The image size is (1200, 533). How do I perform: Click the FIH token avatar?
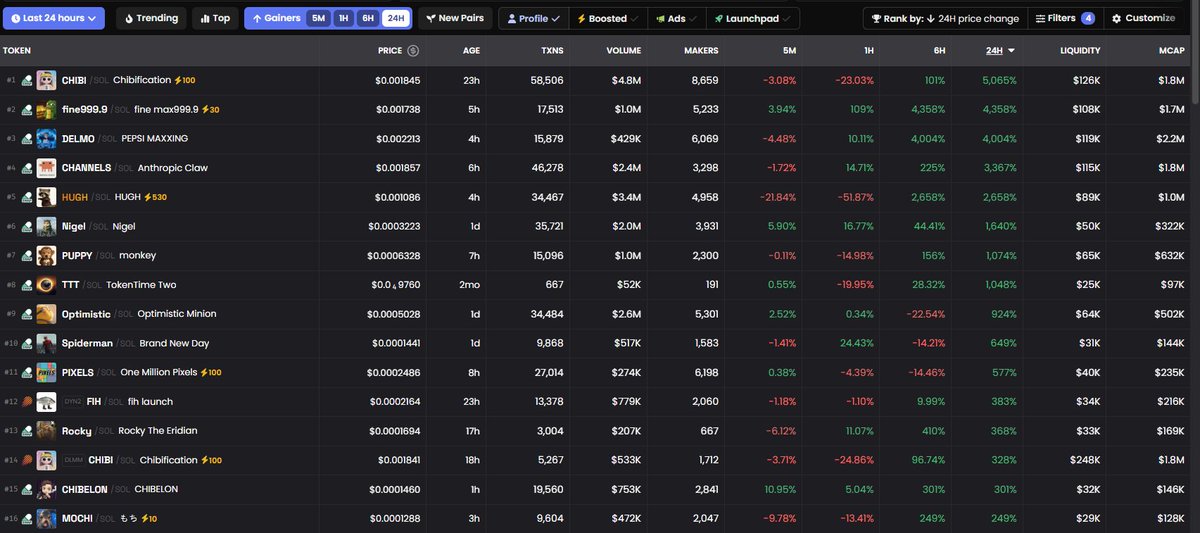click(46, 402)
